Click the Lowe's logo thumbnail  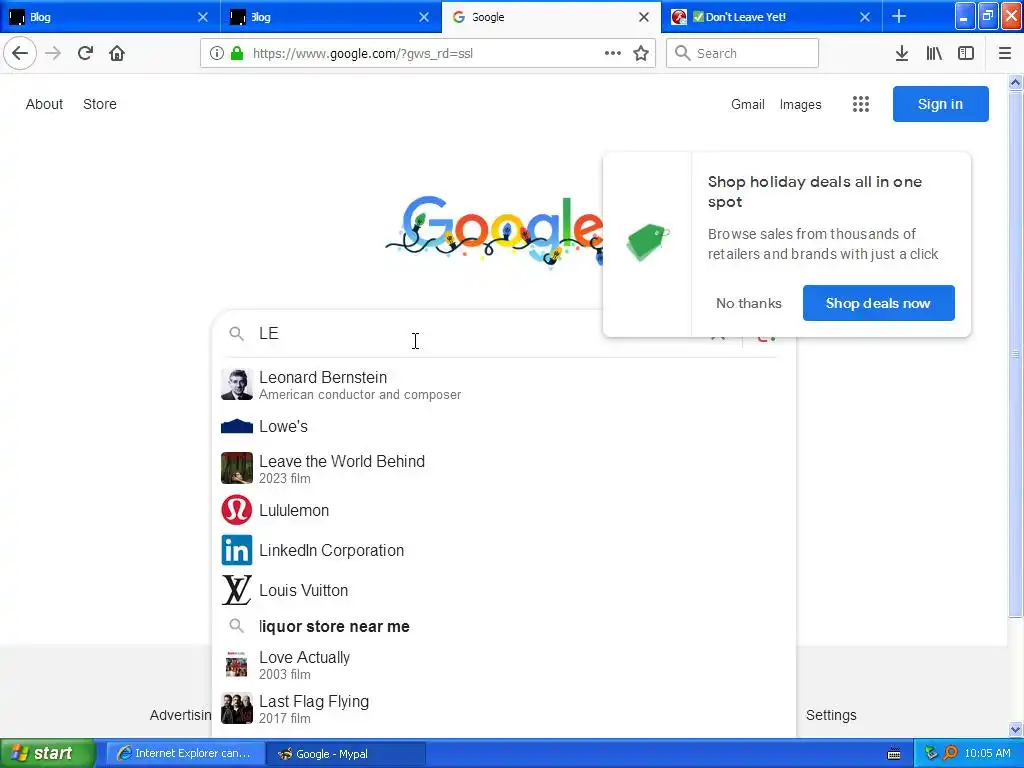(x=236, y=426)
